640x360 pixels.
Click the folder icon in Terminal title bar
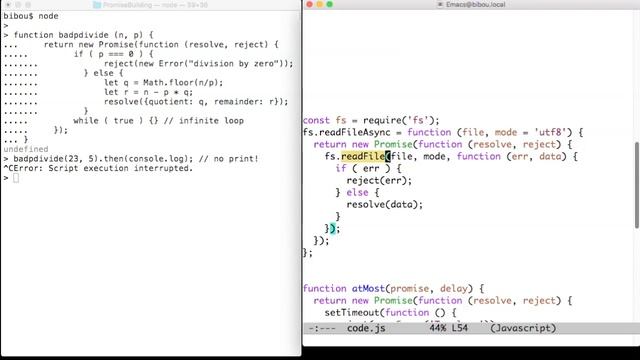point(97,5)
